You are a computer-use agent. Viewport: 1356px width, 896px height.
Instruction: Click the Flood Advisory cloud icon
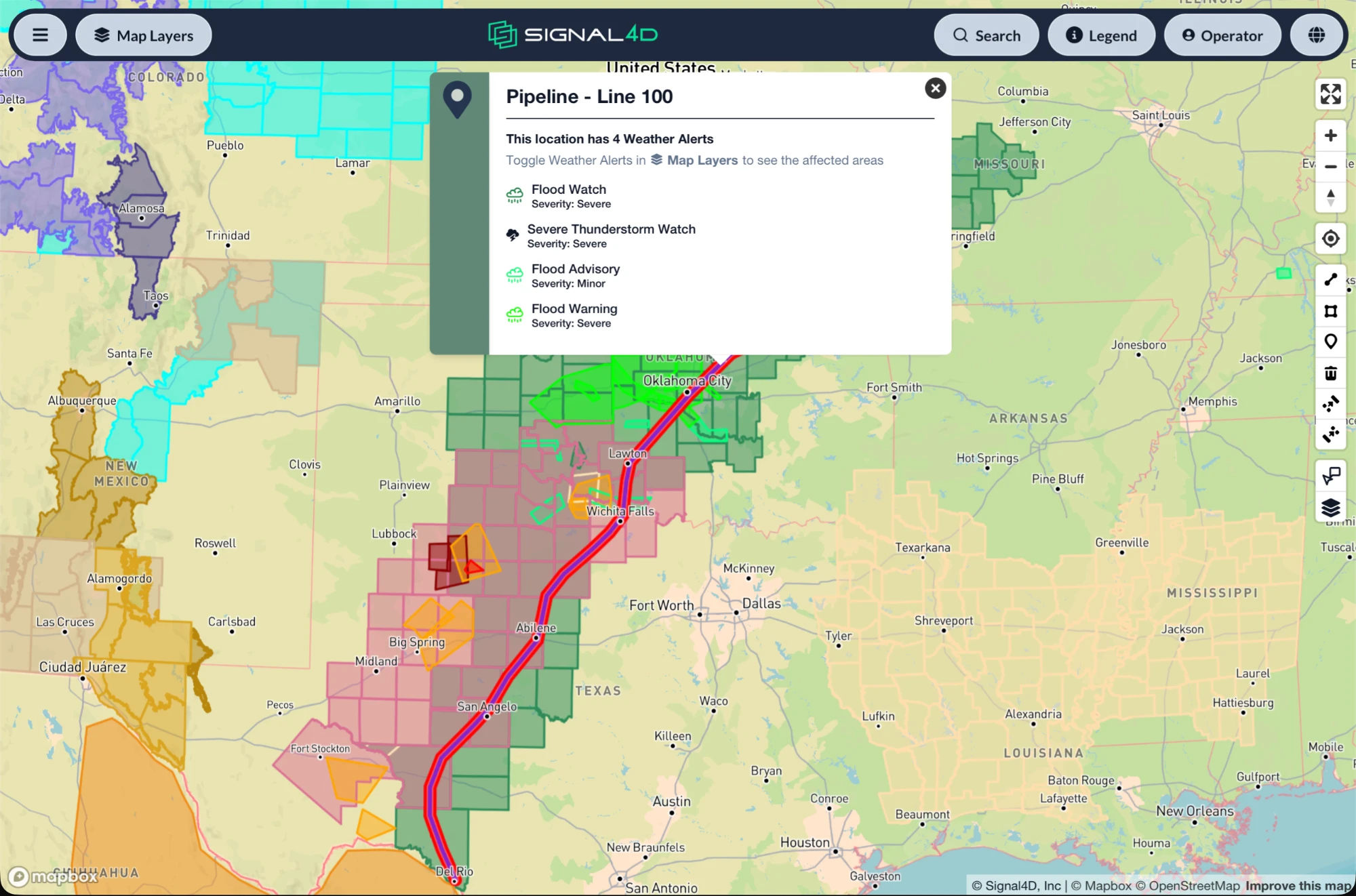(515, 275)
